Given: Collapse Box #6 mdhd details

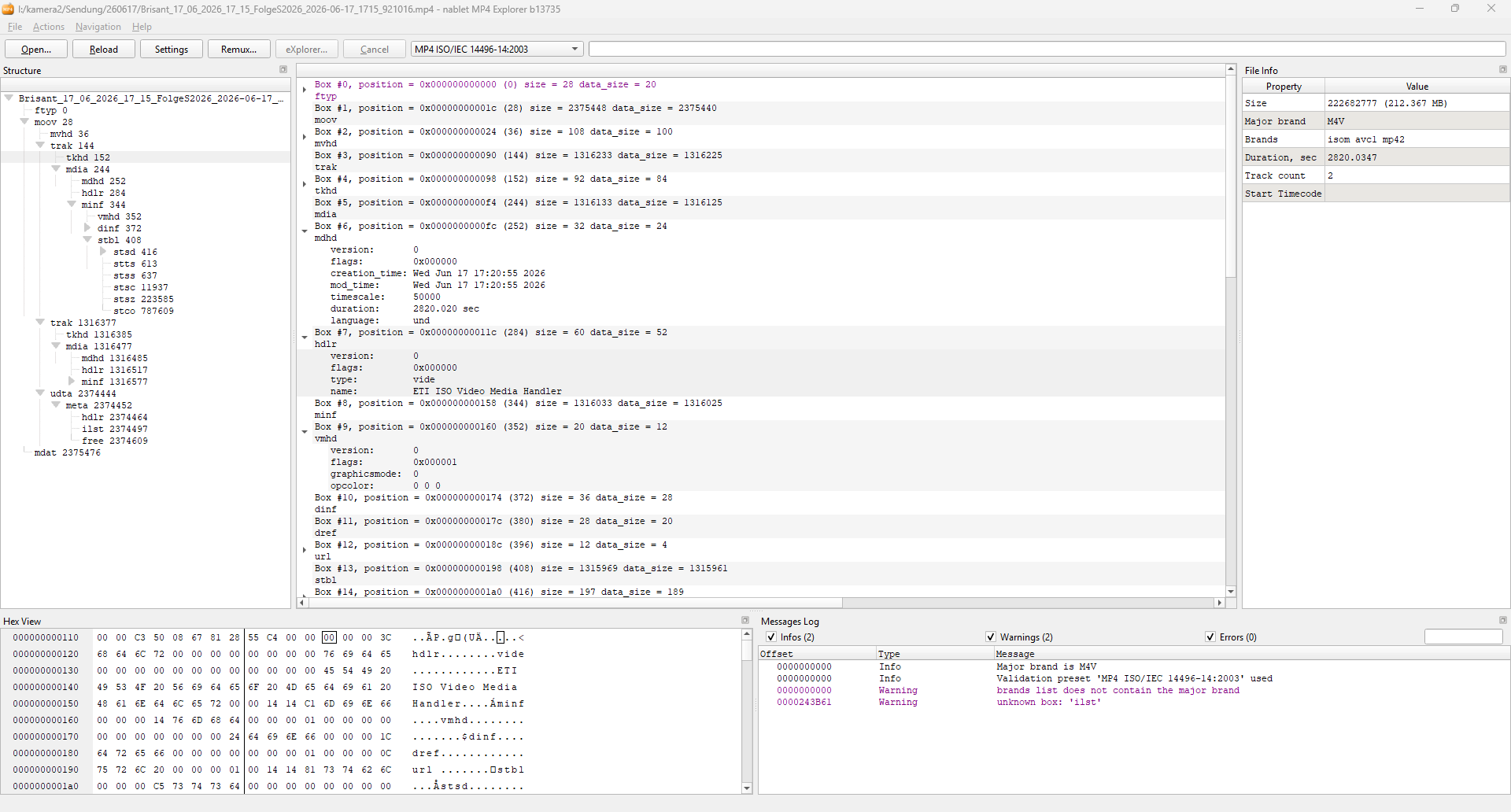Looking at the screenshot, I should click(x=305, y=231).
